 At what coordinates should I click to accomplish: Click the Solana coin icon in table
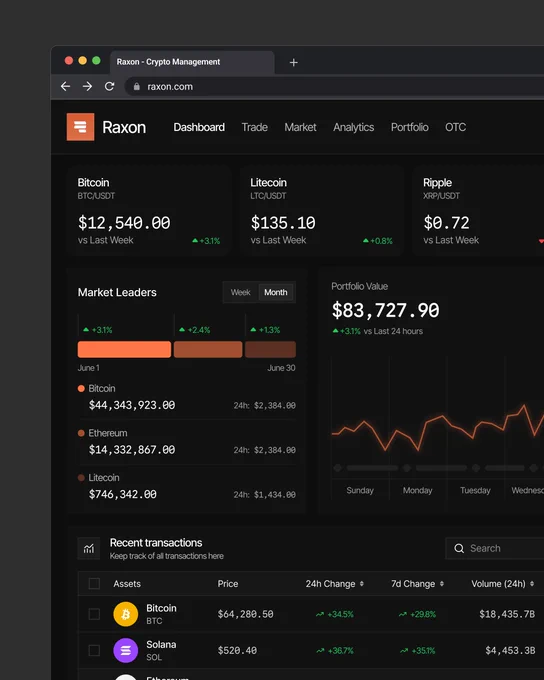coord(126,650)
